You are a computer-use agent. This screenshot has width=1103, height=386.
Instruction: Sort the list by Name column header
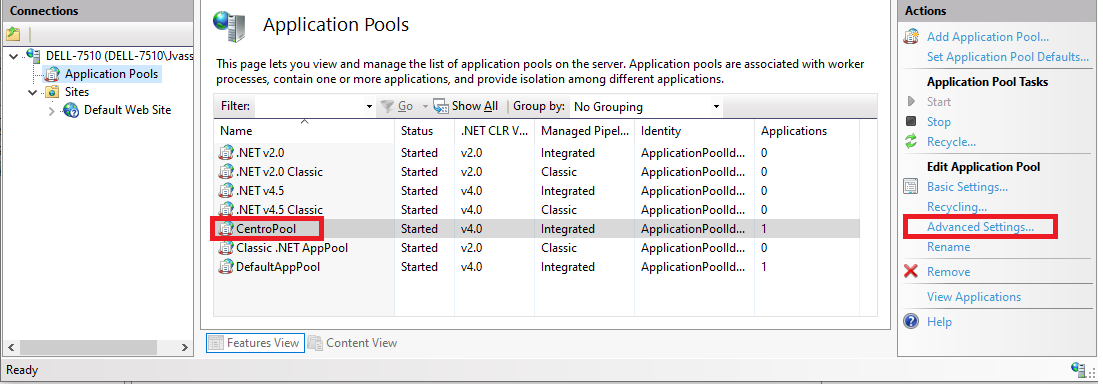(x=304, y=131)
